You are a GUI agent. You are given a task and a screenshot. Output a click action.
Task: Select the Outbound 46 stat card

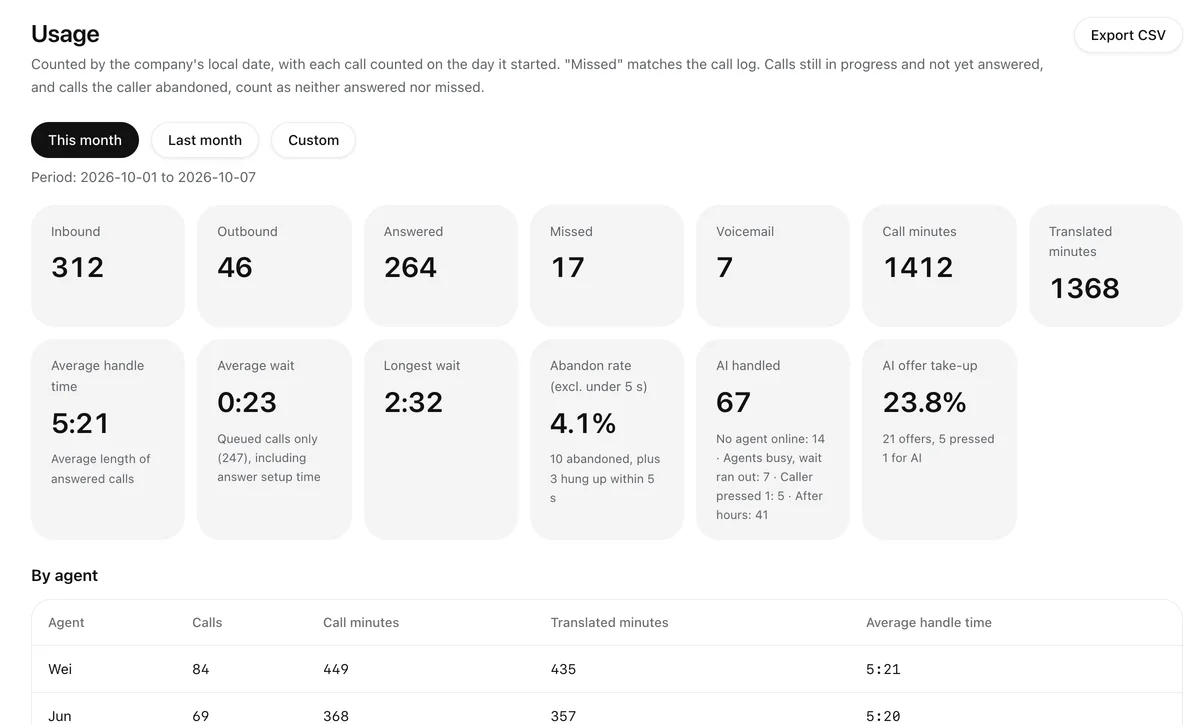click(274, 266)
